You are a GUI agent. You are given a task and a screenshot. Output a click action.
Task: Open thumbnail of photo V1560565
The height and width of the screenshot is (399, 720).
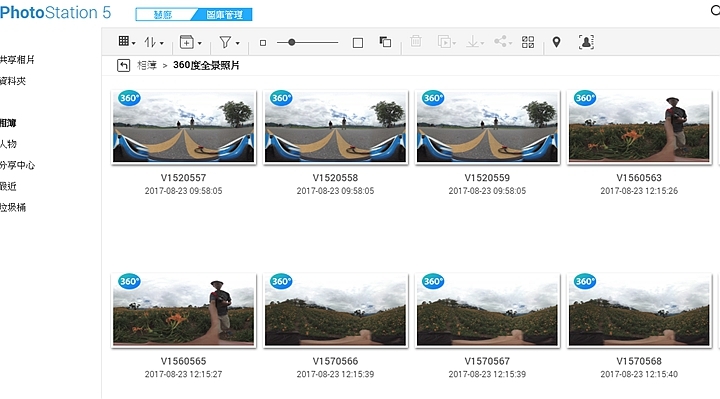click(184, 310)
